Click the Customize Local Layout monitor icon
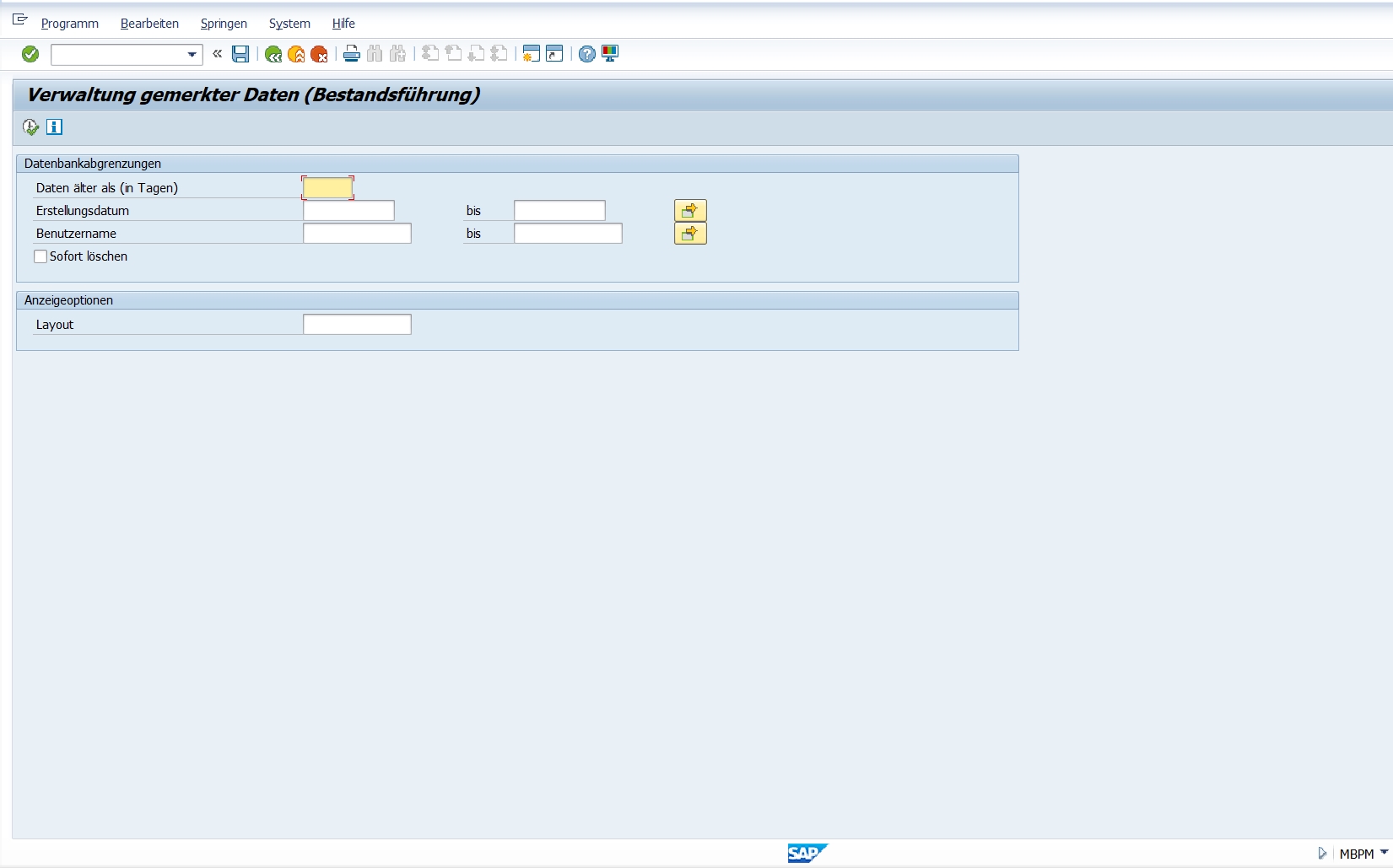This screenshot has height=868, width=1393. [x=610, y=54]
